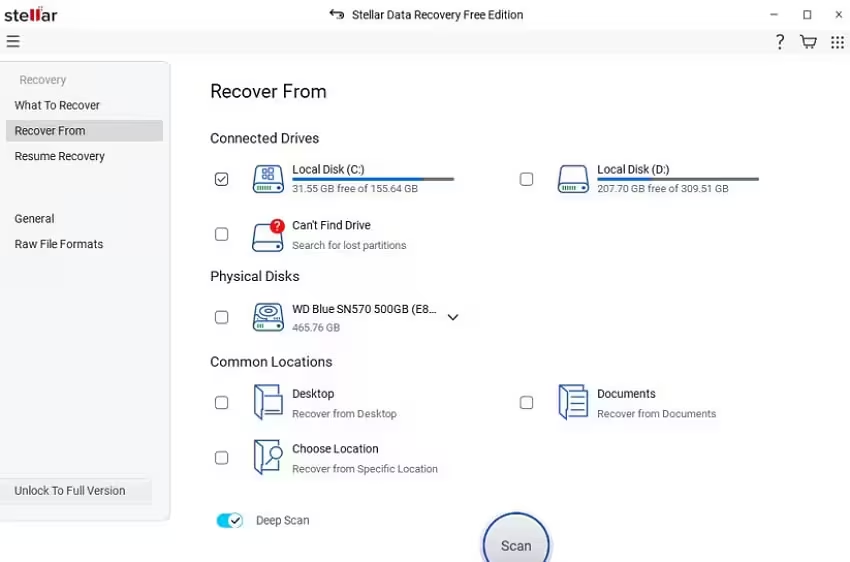Start the scan with Scan button
850x562 pixels.
(x=516, y=542)
